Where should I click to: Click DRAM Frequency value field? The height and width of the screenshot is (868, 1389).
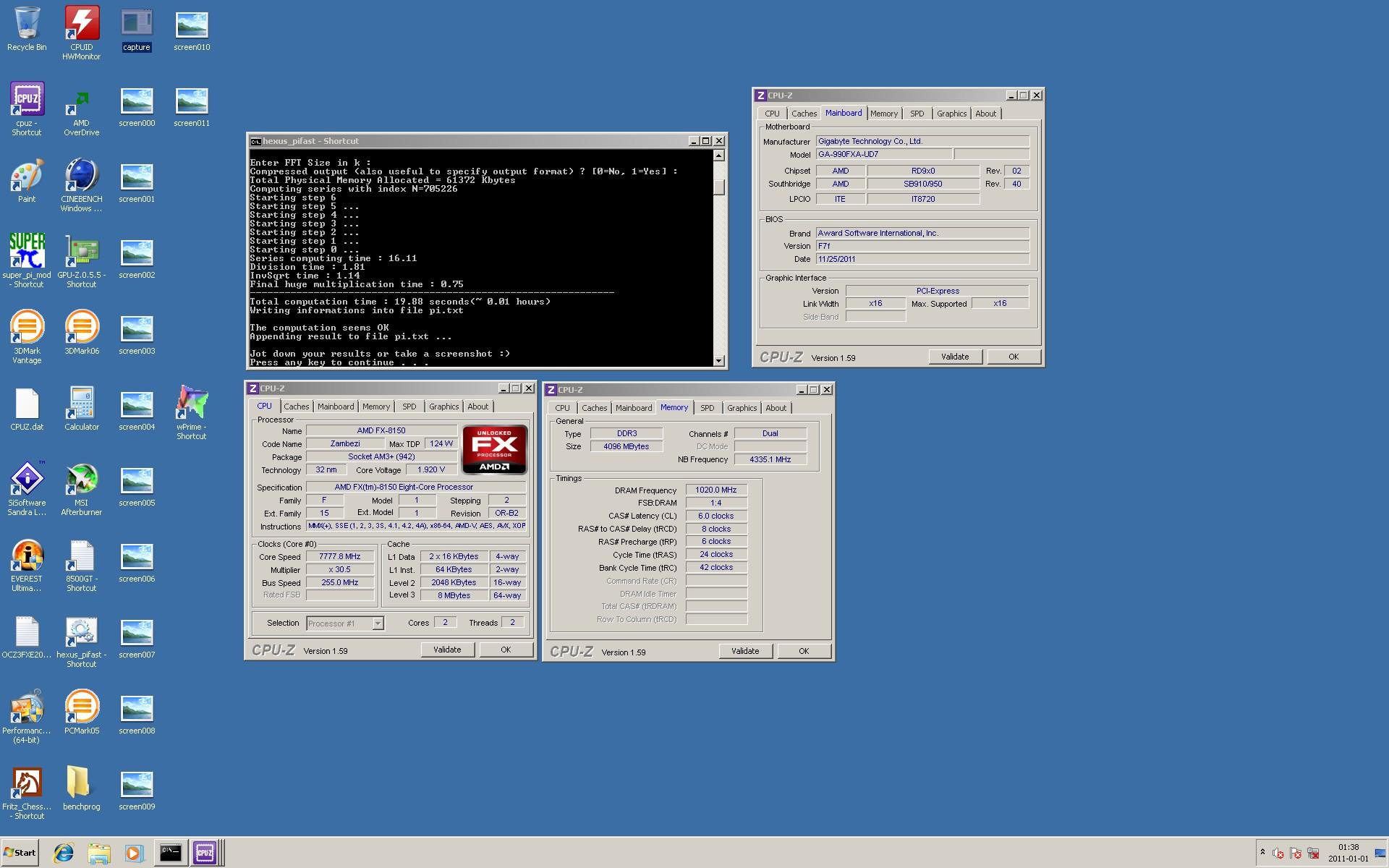pyautogui.click(x=716, y=490)
